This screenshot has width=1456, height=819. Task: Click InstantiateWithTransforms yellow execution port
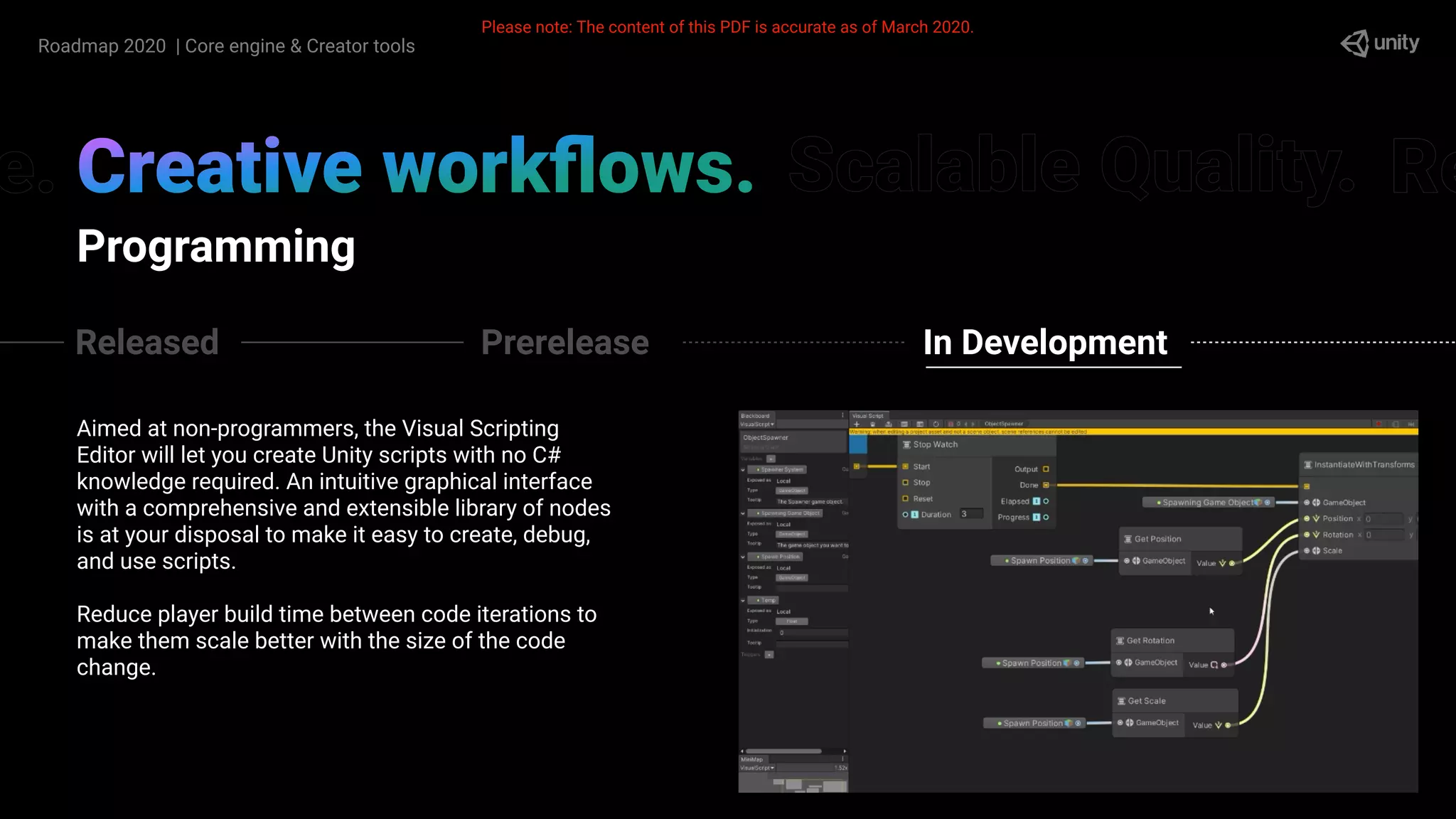pyautogui.click(x=1307, y=486)
